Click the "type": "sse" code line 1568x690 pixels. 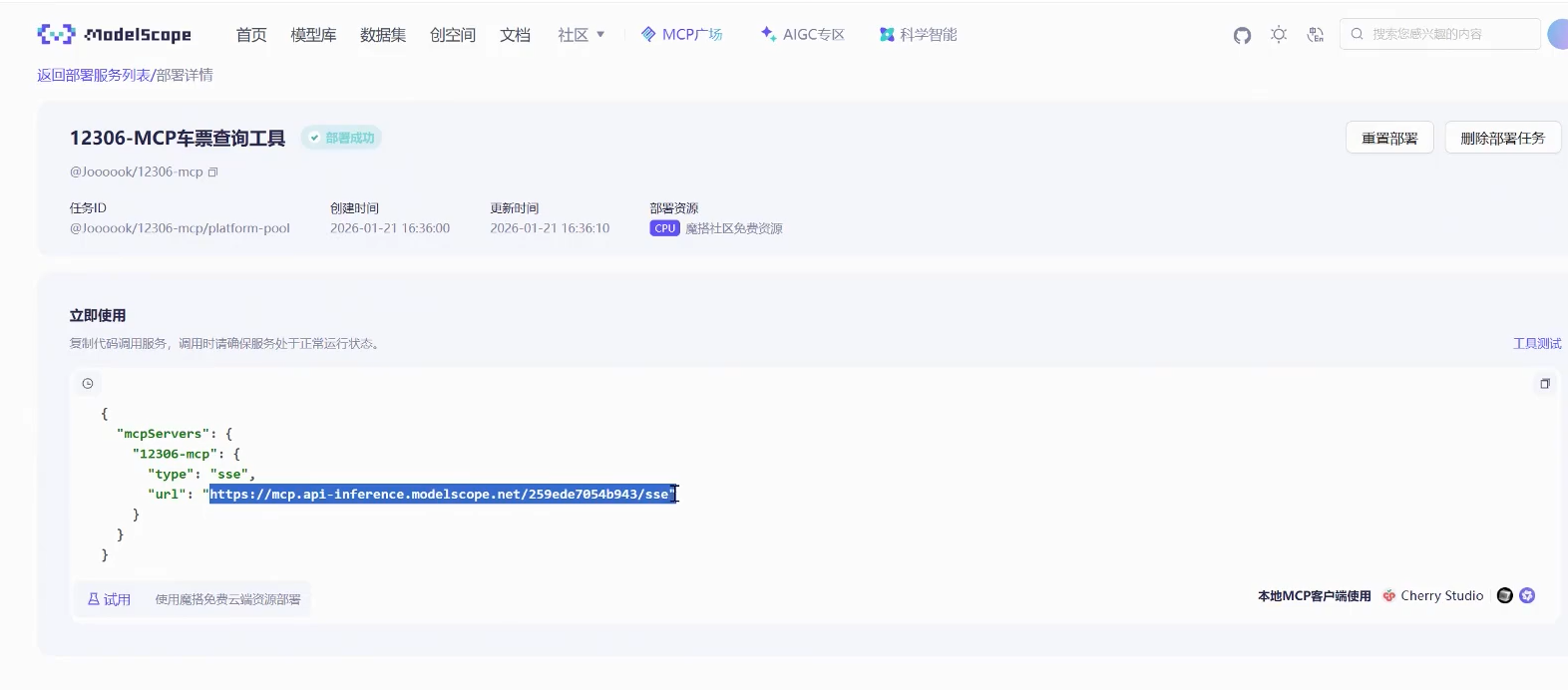click(x=201, y=474)
